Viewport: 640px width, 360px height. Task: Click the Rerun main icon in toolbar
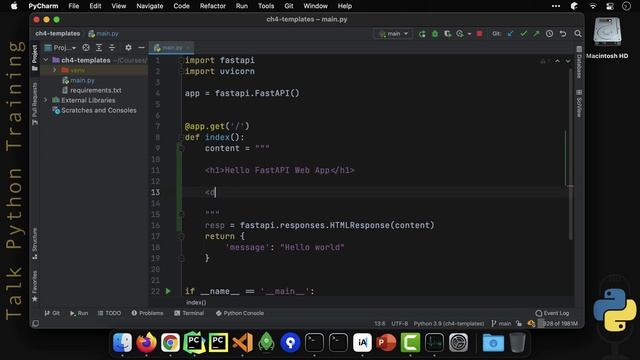pyautogui.click(x=422, y=34)
